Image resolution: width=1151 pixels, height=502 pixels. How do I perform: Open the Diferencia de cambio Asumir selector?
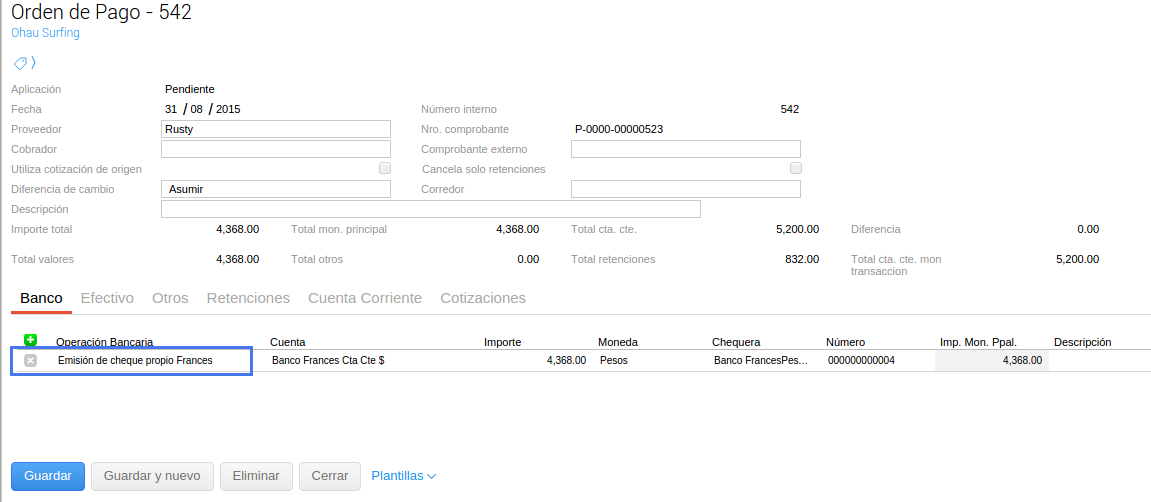coord(275,189)
